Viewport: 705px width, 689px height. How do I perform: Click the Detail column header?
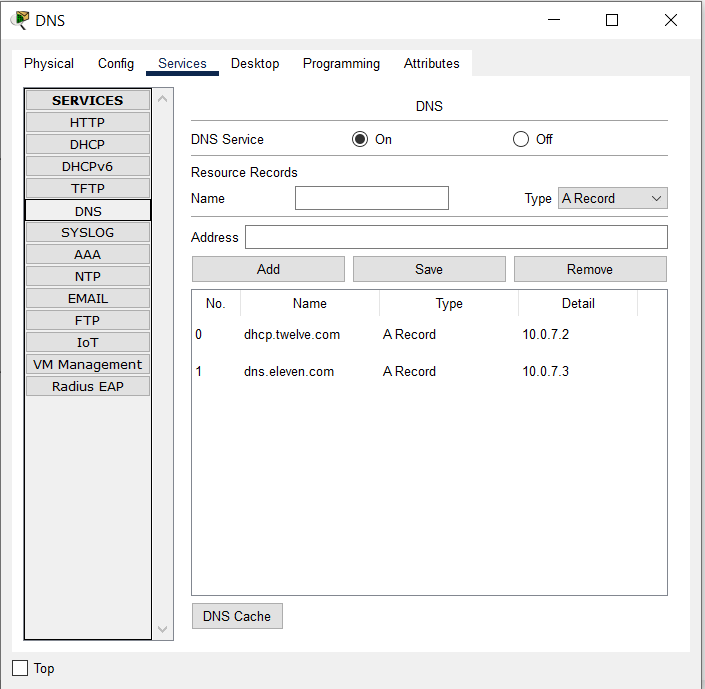click(578, 304)
